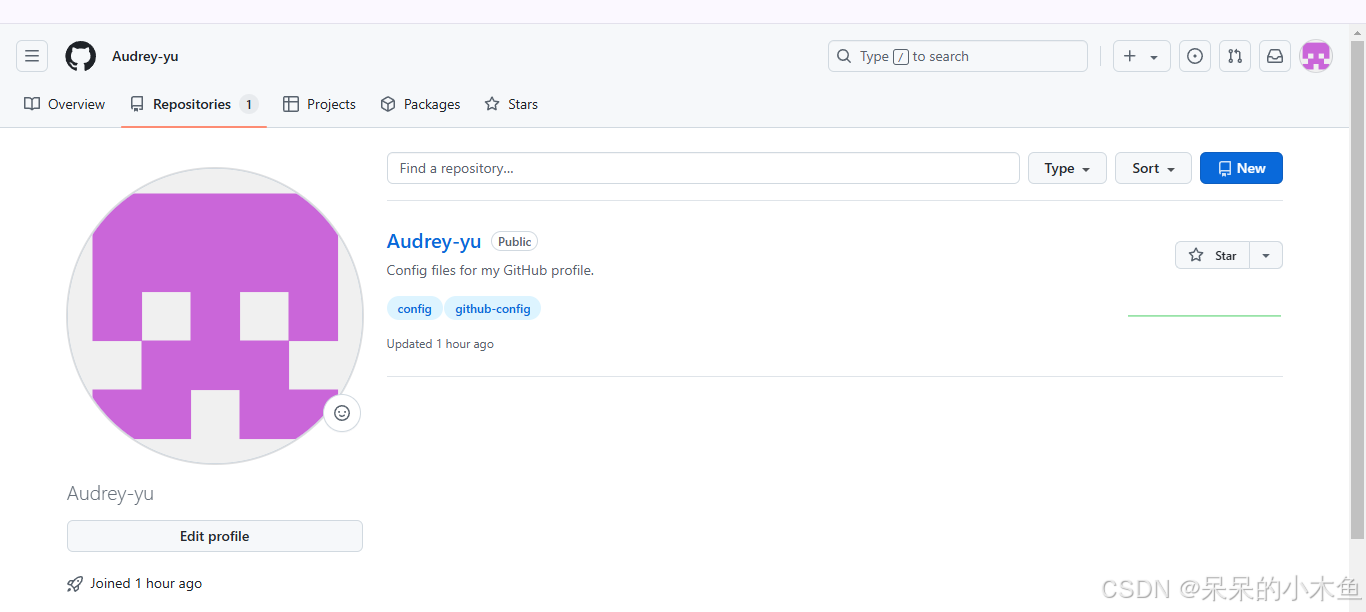1366x612 pixels.
Task: Click the 'Public' visibility label
Action: coord(514,241)
